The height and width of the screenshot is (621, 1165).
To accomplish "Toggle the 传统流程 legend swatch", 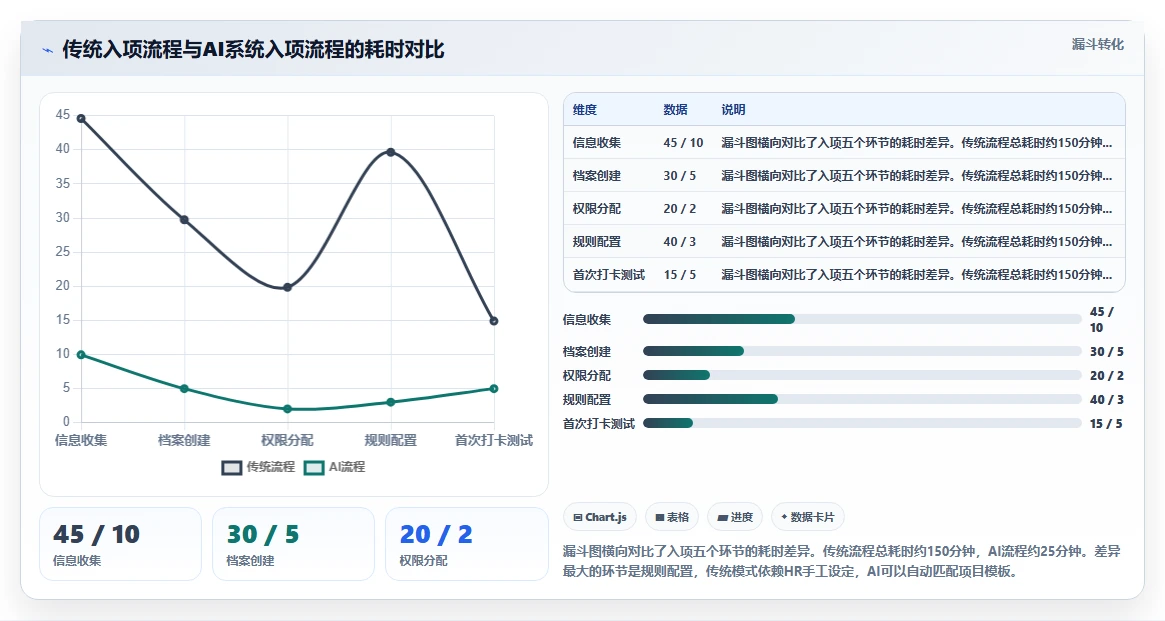I will pyautogui.click(x=232, y=467).
